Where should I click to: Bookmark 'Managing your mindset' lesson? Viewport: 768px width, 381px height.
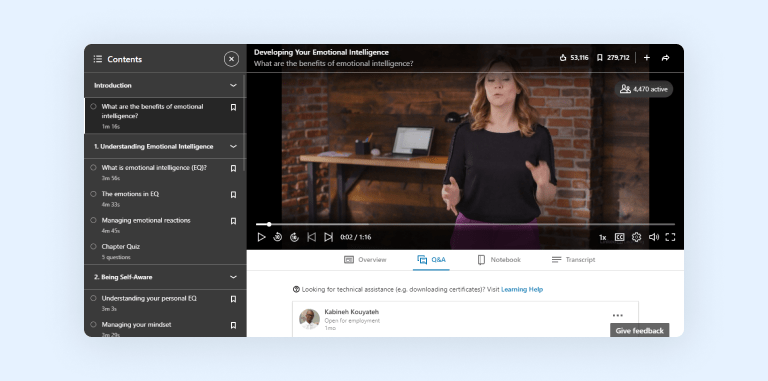point(234,325)
